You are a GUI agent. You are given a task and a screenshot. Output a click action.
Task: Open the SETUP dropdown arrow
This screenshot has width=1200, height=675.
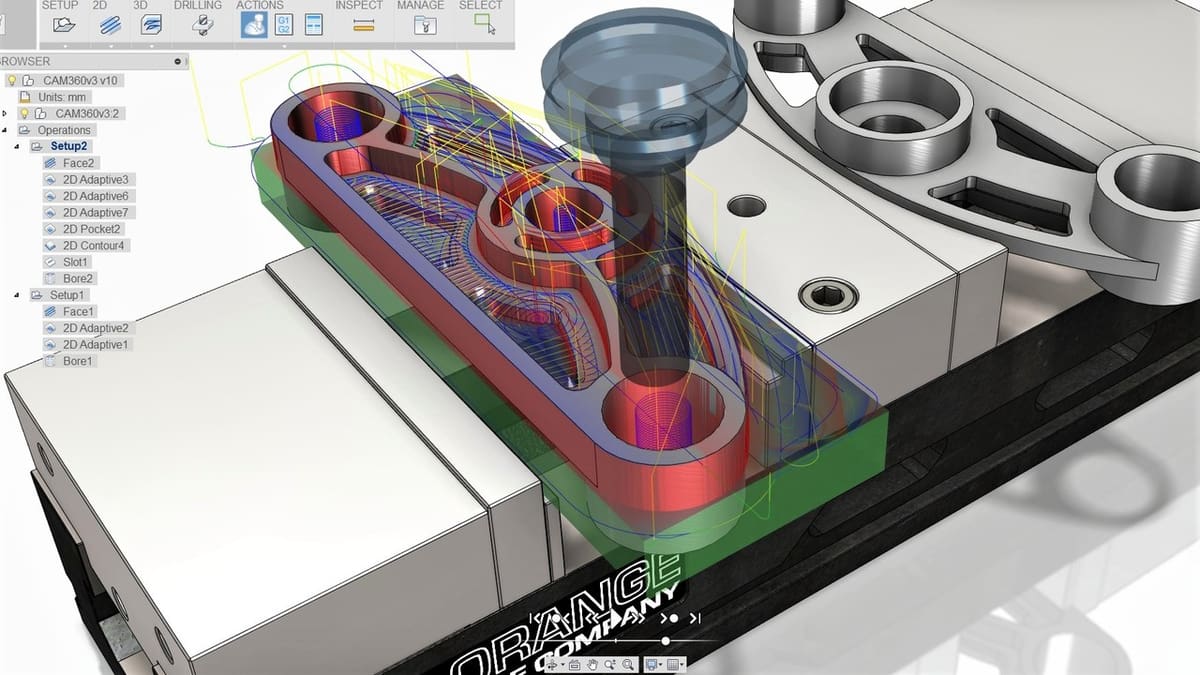click(x=65, y=46)
